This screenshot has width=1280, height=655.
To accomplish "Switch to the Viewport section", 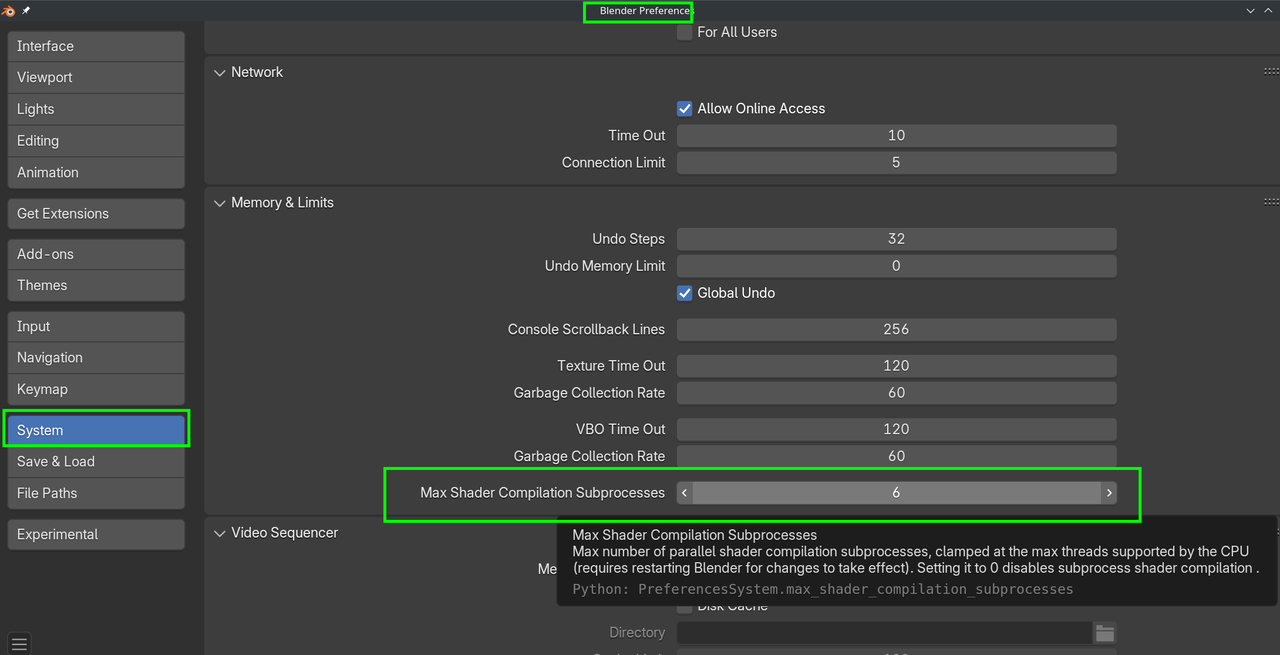I will coord(96,77).
